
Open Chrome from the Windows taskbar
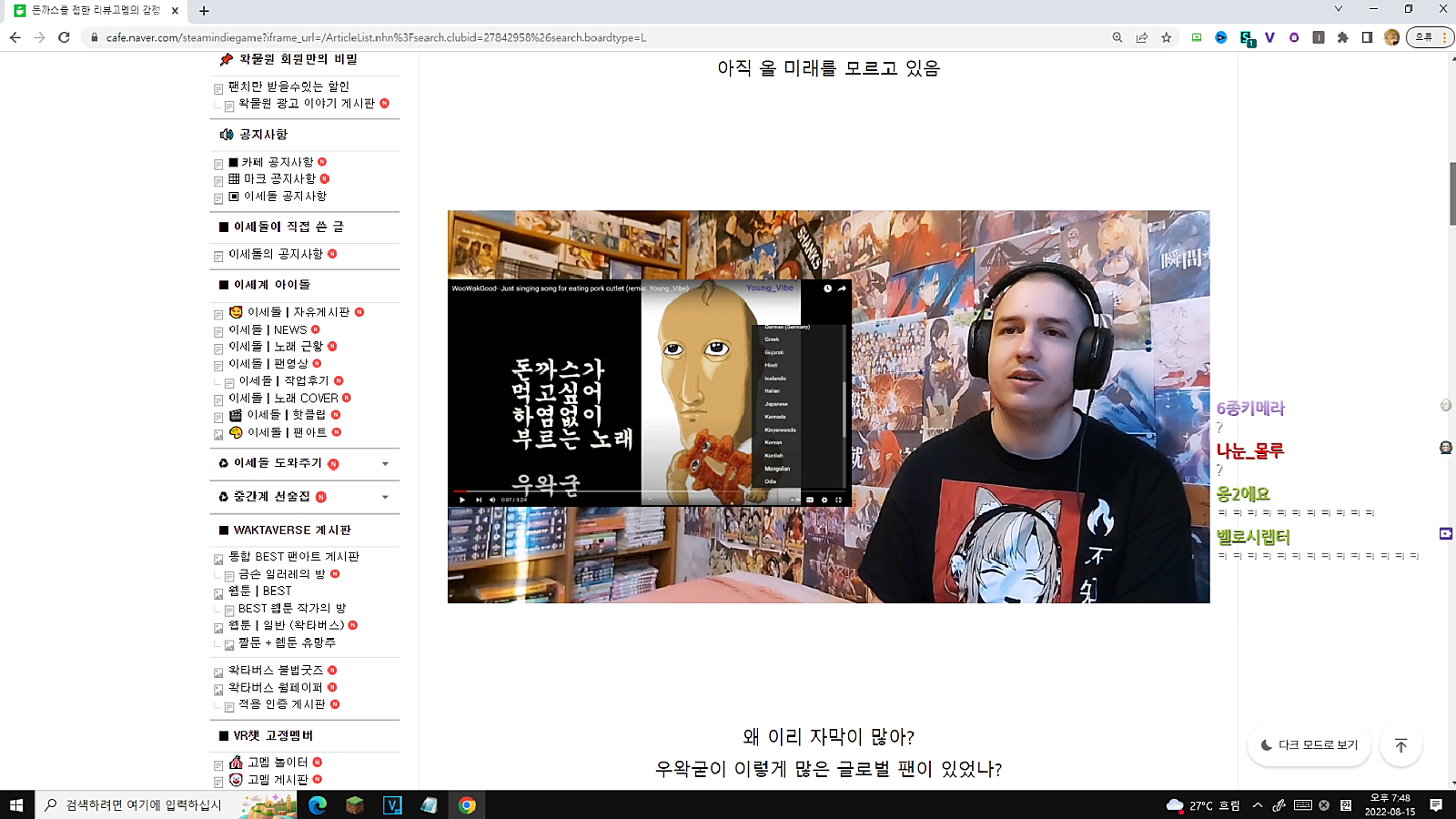tap(467, 805)
